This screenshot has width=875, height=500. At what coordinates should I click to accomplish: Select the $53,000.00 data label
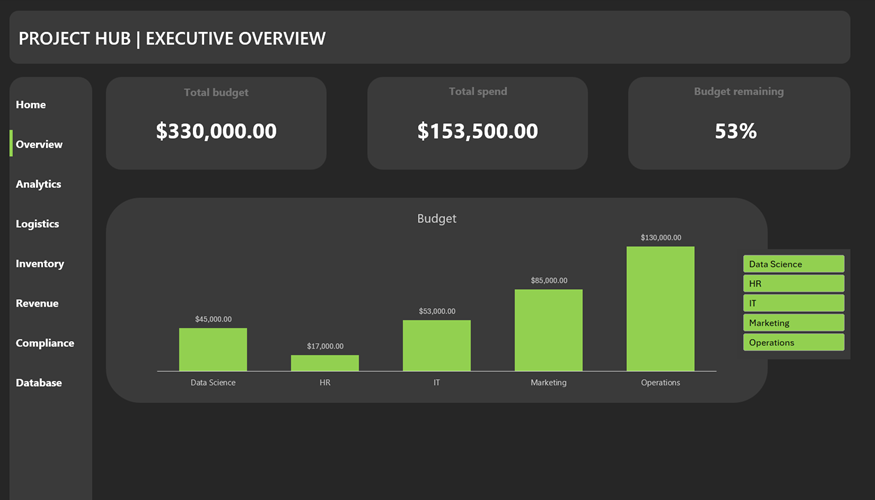pos(437,311)
